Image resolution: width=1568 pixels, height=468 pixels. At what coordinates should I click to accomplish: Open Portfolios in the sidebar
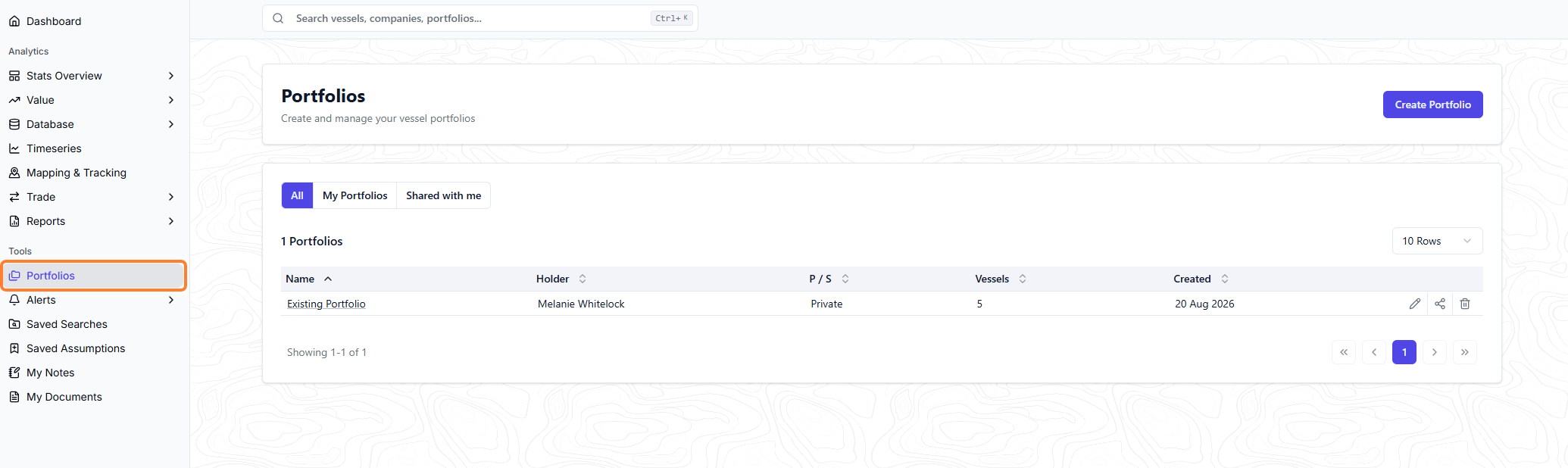(94, 276)
